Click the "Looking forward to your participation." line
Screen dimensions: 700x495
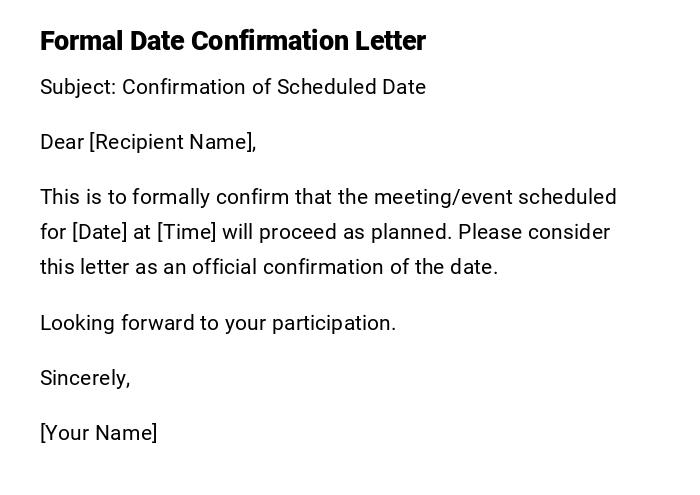pyautogui.click(x=218, y=323)
